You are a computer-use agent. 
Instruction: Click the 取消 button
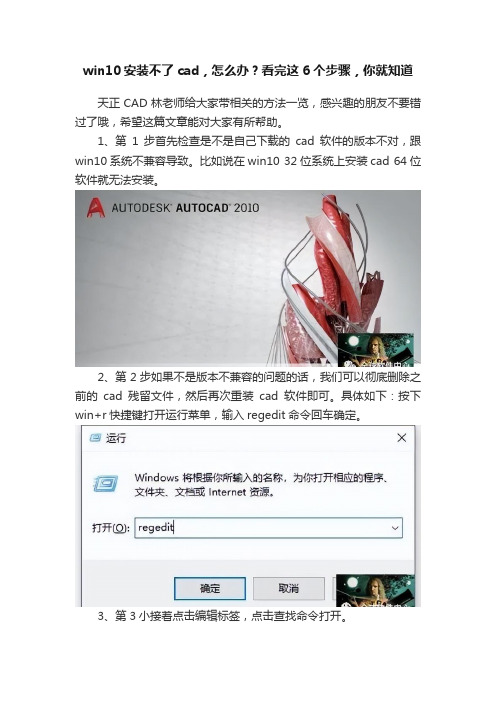(289, 588)
